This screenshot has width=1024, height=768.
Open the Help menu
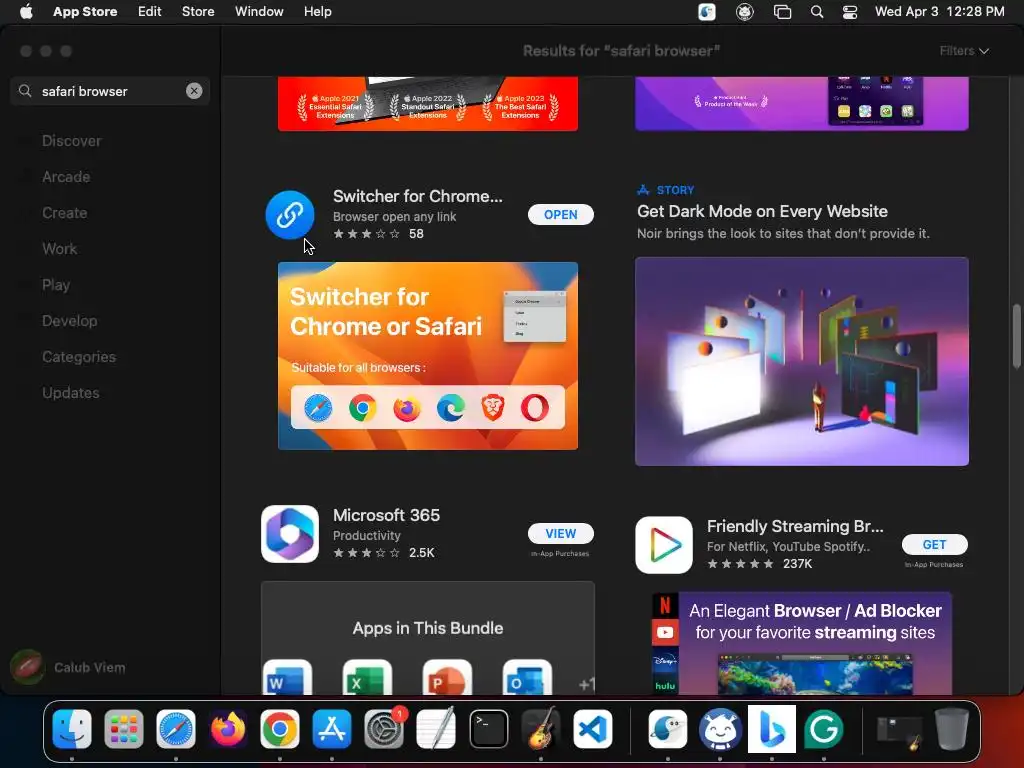[x=317, y=12]
